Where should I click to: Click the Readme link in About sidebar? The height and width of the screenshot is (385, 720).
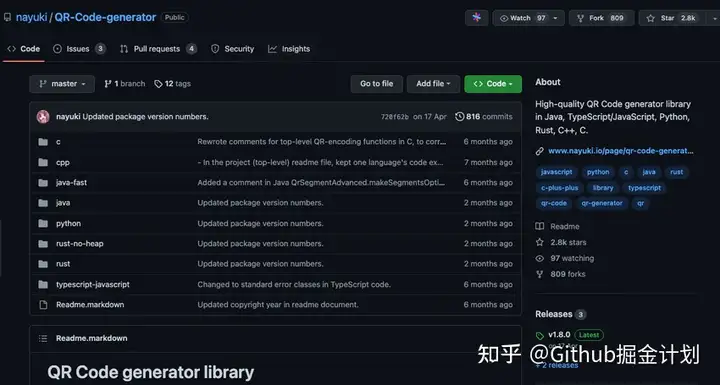565,226
